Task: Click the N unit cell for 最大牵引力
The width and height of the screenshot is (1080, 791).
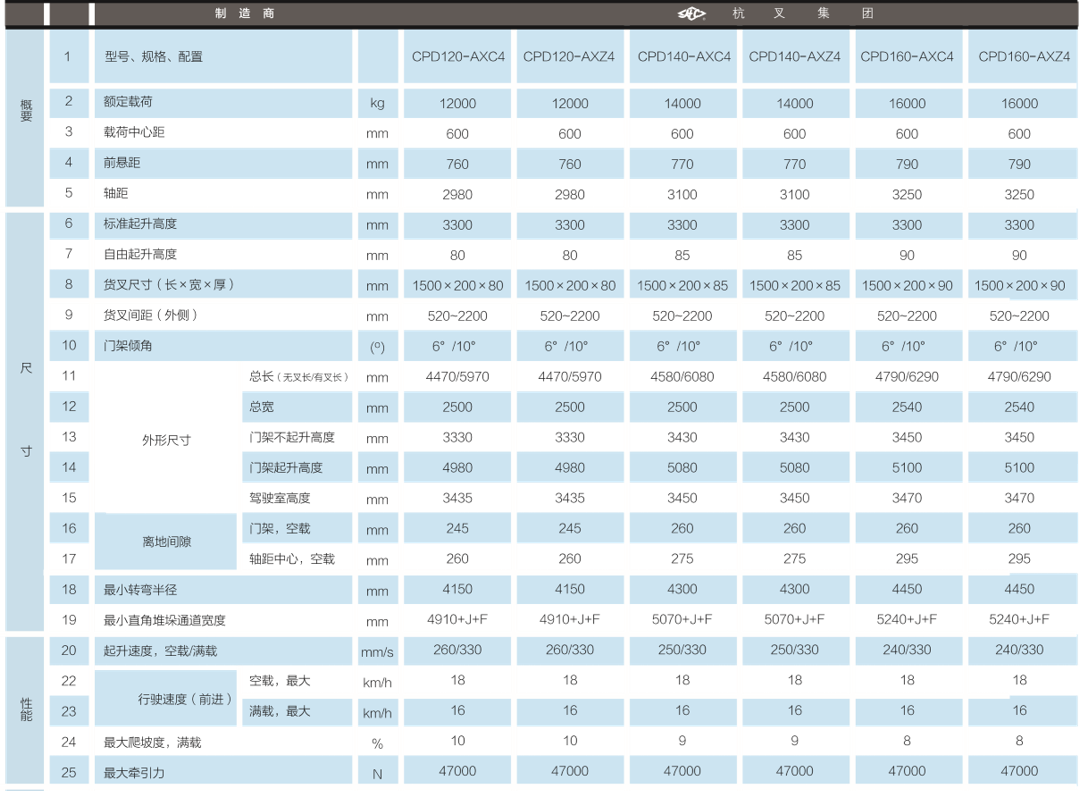Action: click(377, 773)
